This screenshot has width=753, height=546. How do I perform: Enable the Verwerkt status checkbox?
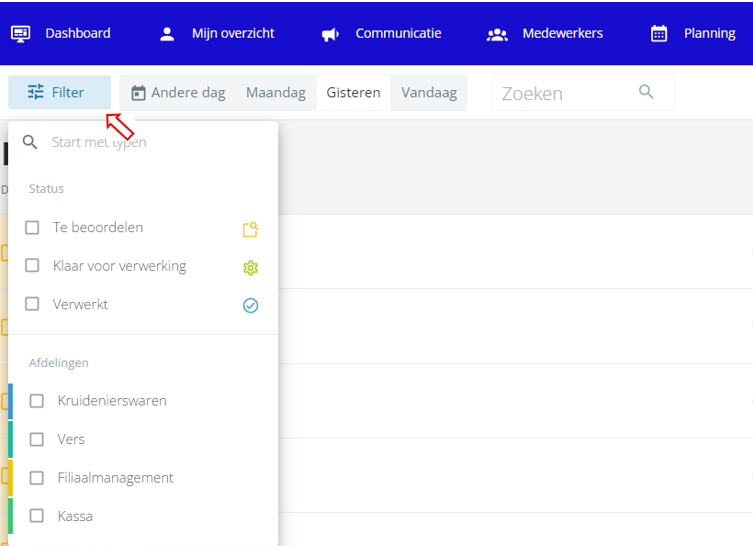[32, 303]
